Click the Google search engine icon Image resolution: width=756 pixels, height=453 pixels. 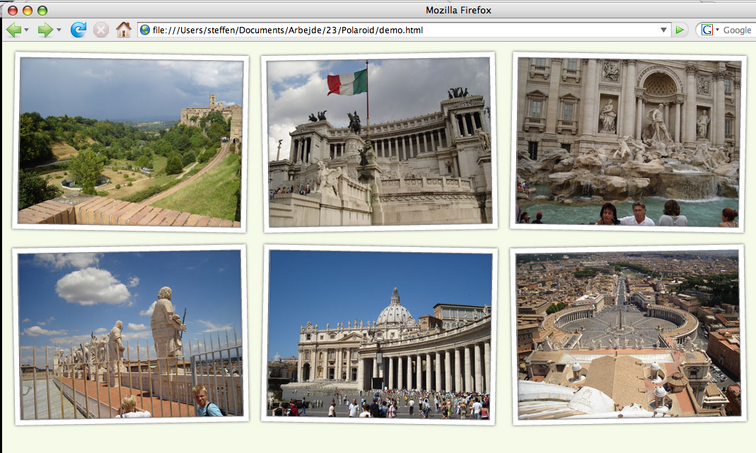click(706, 30)
